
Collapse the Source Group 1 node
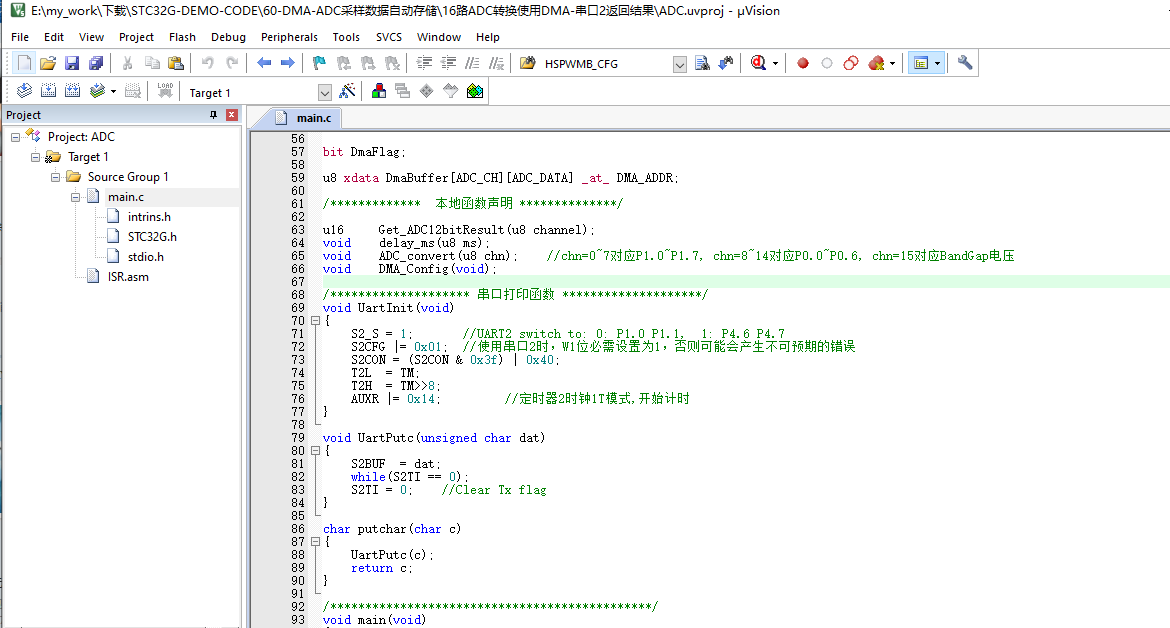point(55,178)
